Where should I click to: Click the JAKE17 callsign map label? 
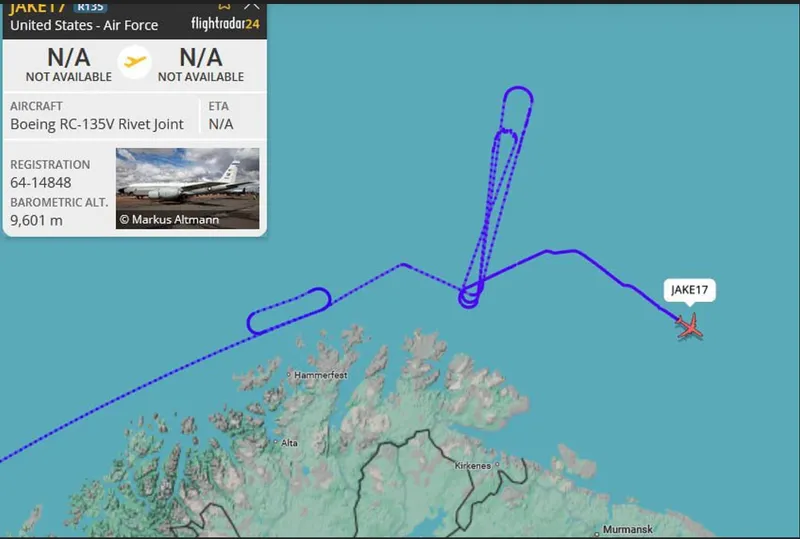(689, 290)
